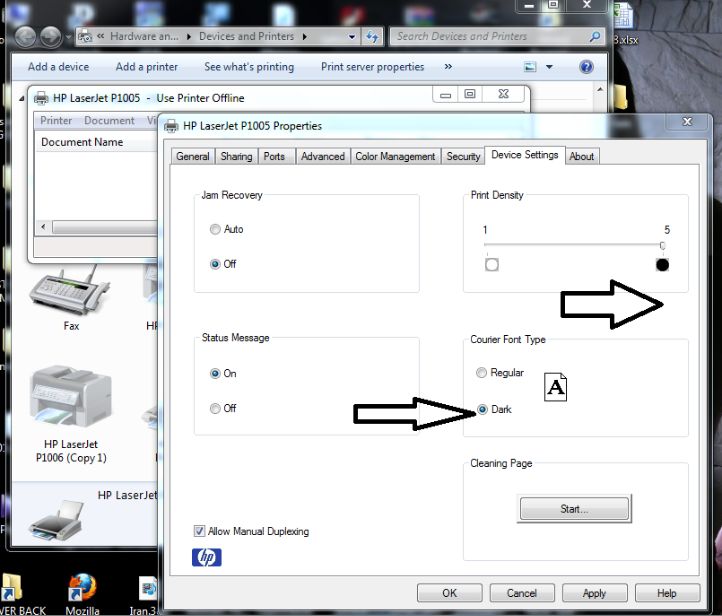Expand toolbar overflow chevron
Image resolution: width=722 pixels, height=616 pixels.
[448, 67]
